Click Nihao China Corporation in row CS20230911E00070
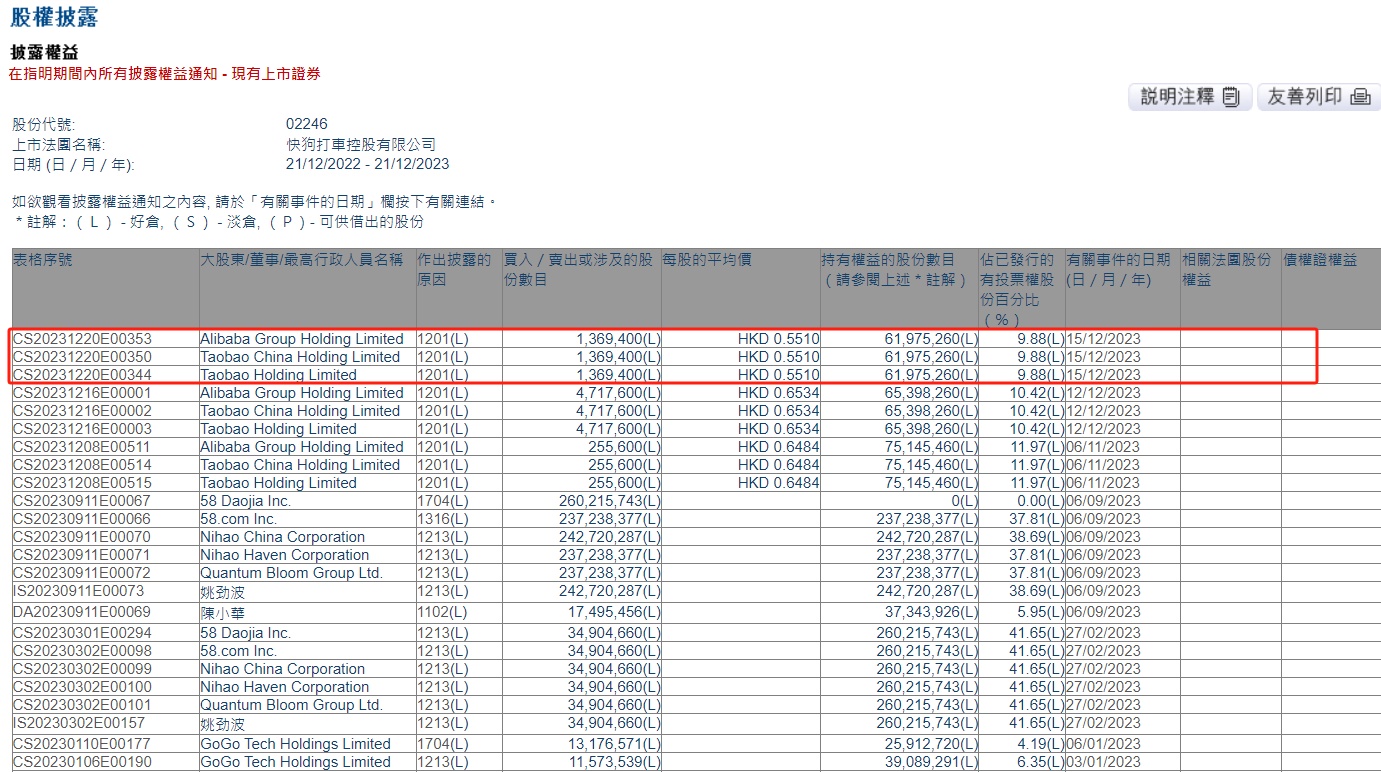1381x772 pixels. click(283, 537)
